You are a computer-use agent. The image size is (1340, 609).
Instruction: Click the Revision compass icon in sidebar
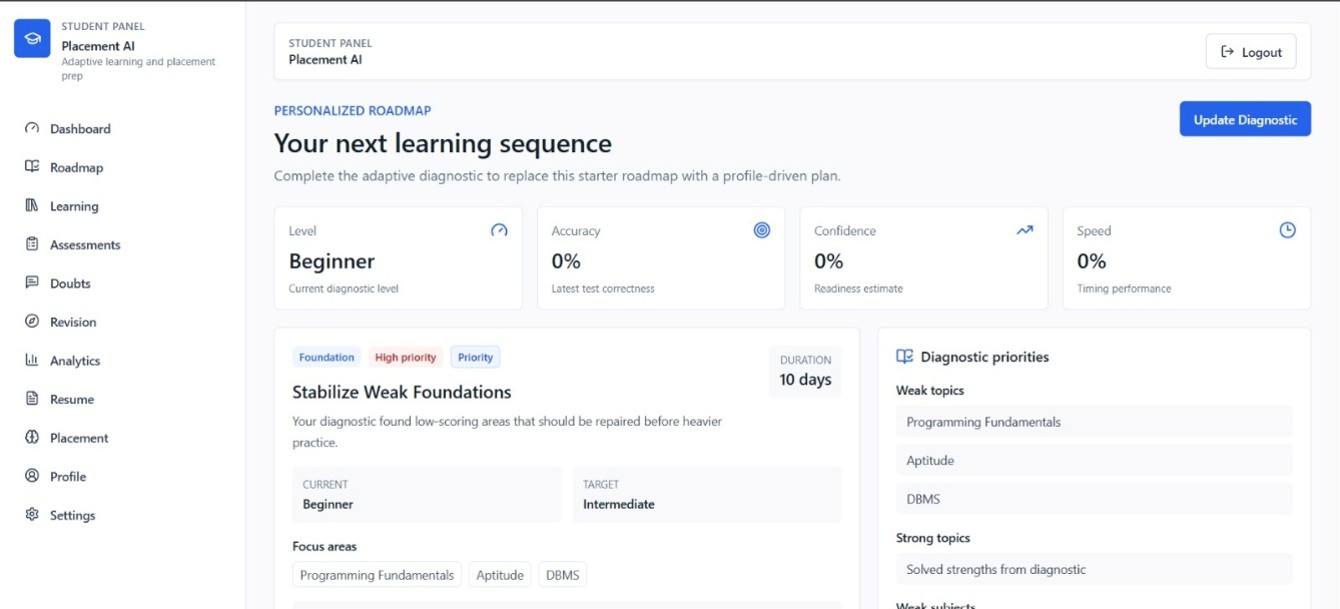(32, 321)
